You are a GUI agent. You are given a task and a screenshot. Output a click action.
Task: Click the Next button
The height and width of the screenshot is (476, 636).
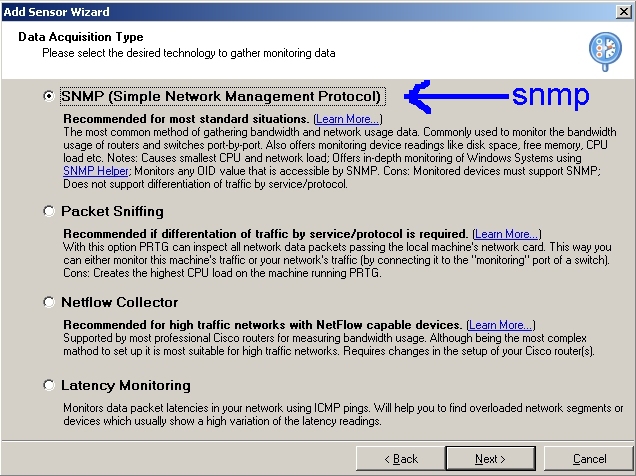pos(490,459)
